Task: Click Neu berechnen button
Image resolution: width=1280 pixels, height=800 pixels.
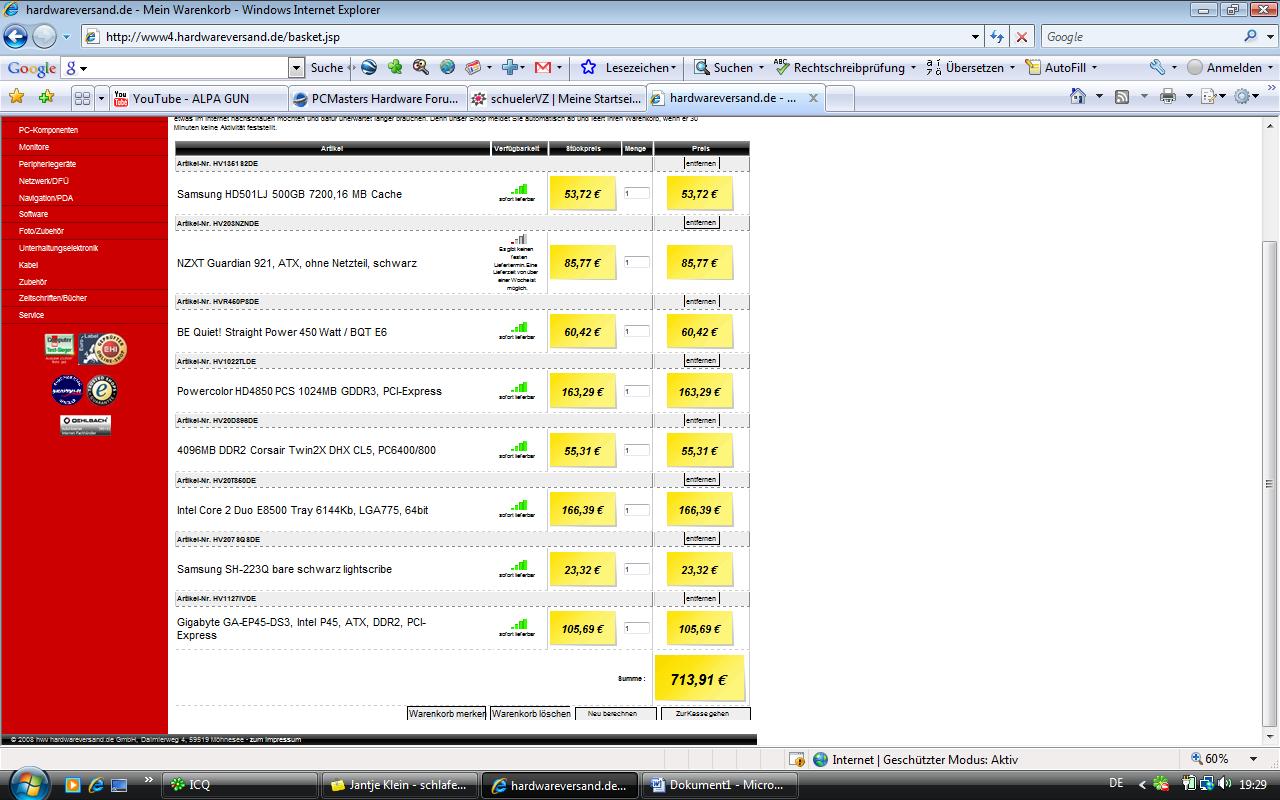Action: point(616,713)
